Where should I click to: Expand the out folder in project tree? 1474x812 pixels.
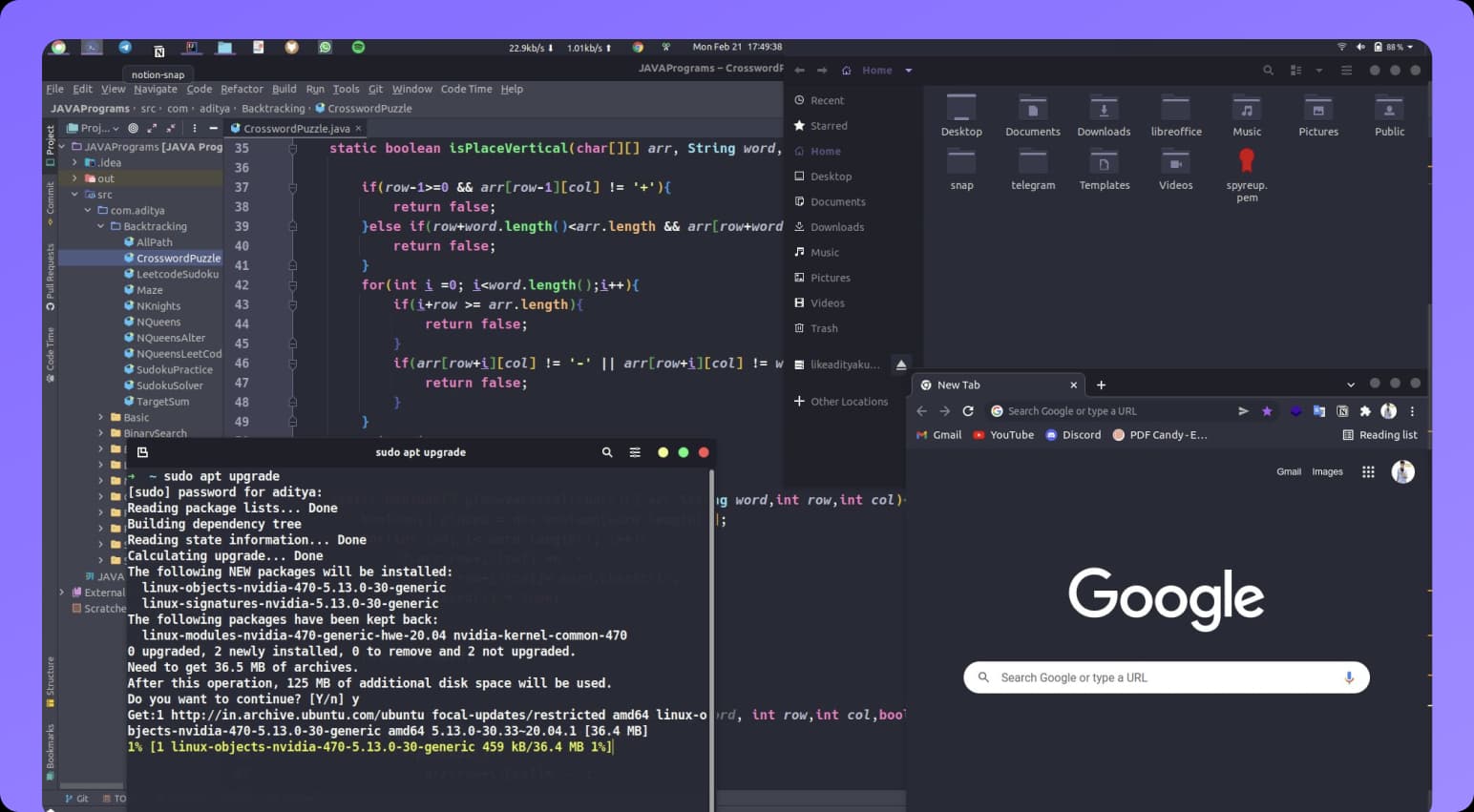click(x=74, y=178)
